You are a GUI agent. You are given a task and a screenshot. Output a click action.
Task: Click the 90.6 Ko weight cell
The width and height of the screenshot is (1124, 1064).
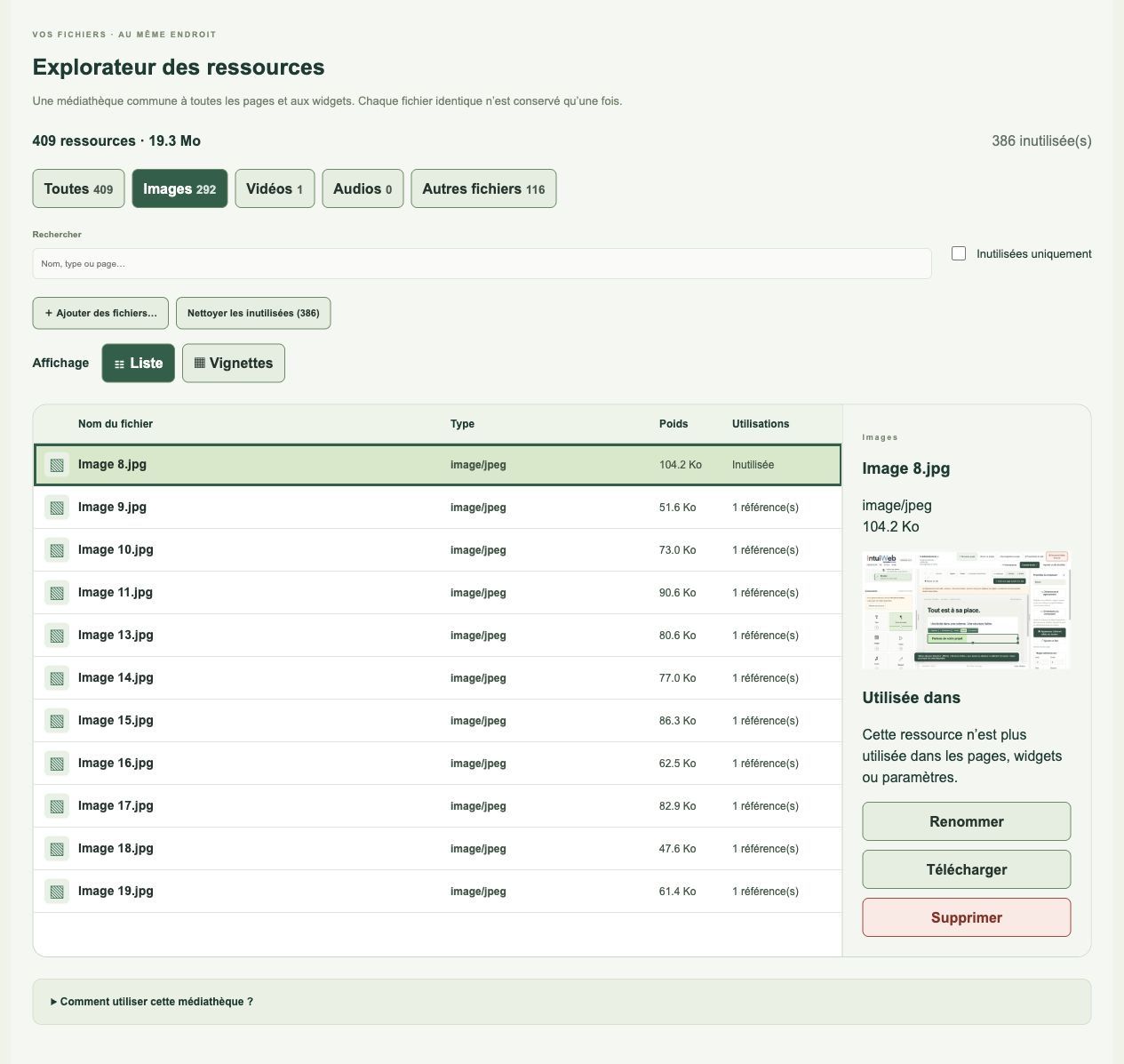[677, 593]
